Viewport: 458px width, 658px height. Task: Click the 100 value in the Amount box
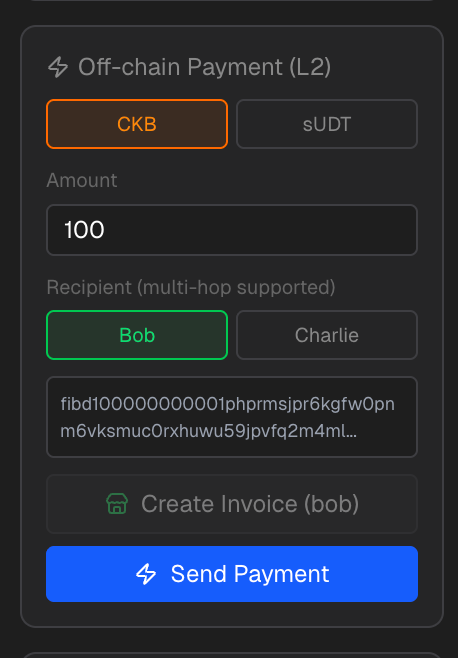[84, 230]
